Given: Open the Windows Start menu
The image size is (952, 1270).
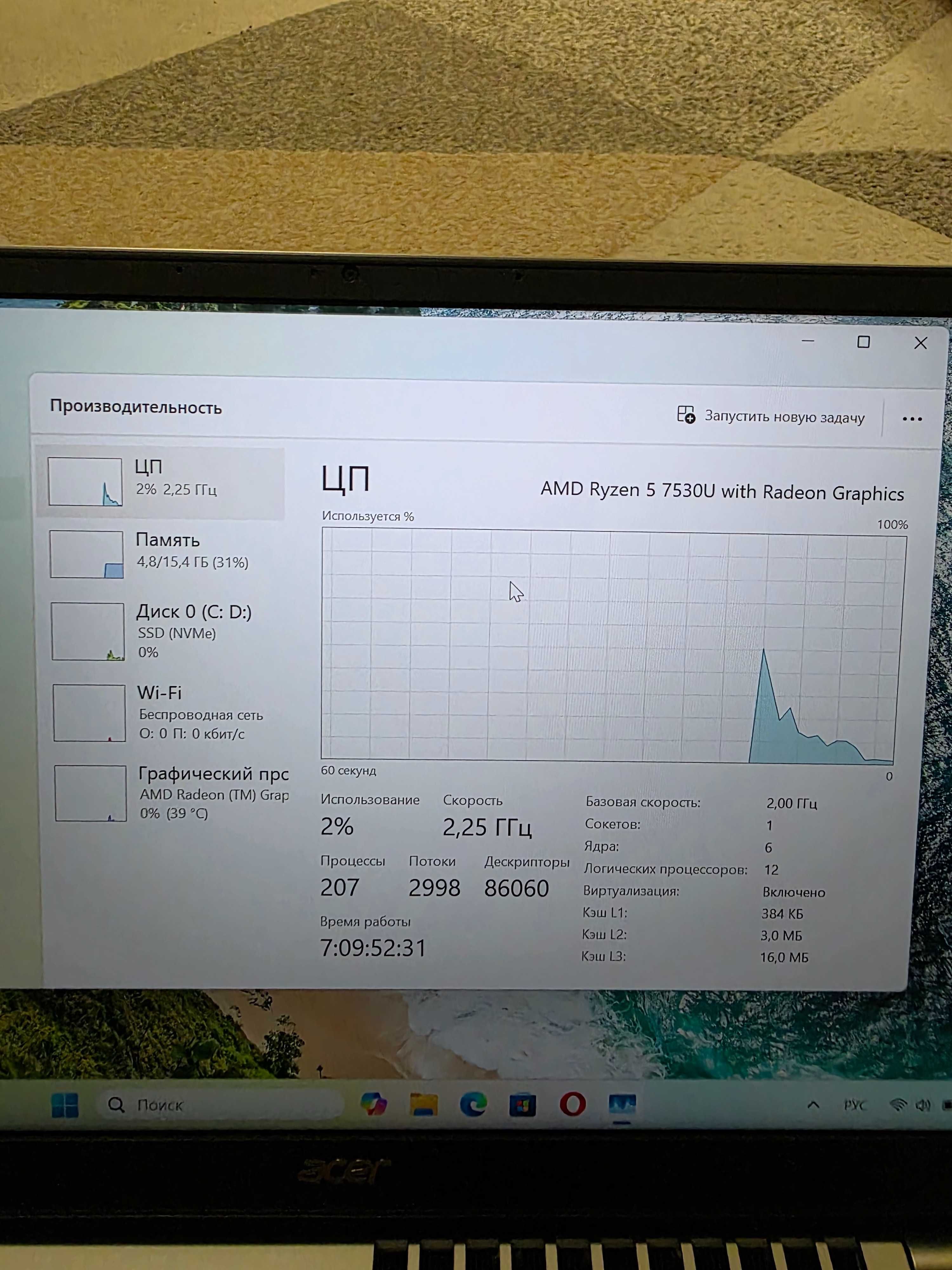Looking at the screenshot, I should pos(65,1105).
